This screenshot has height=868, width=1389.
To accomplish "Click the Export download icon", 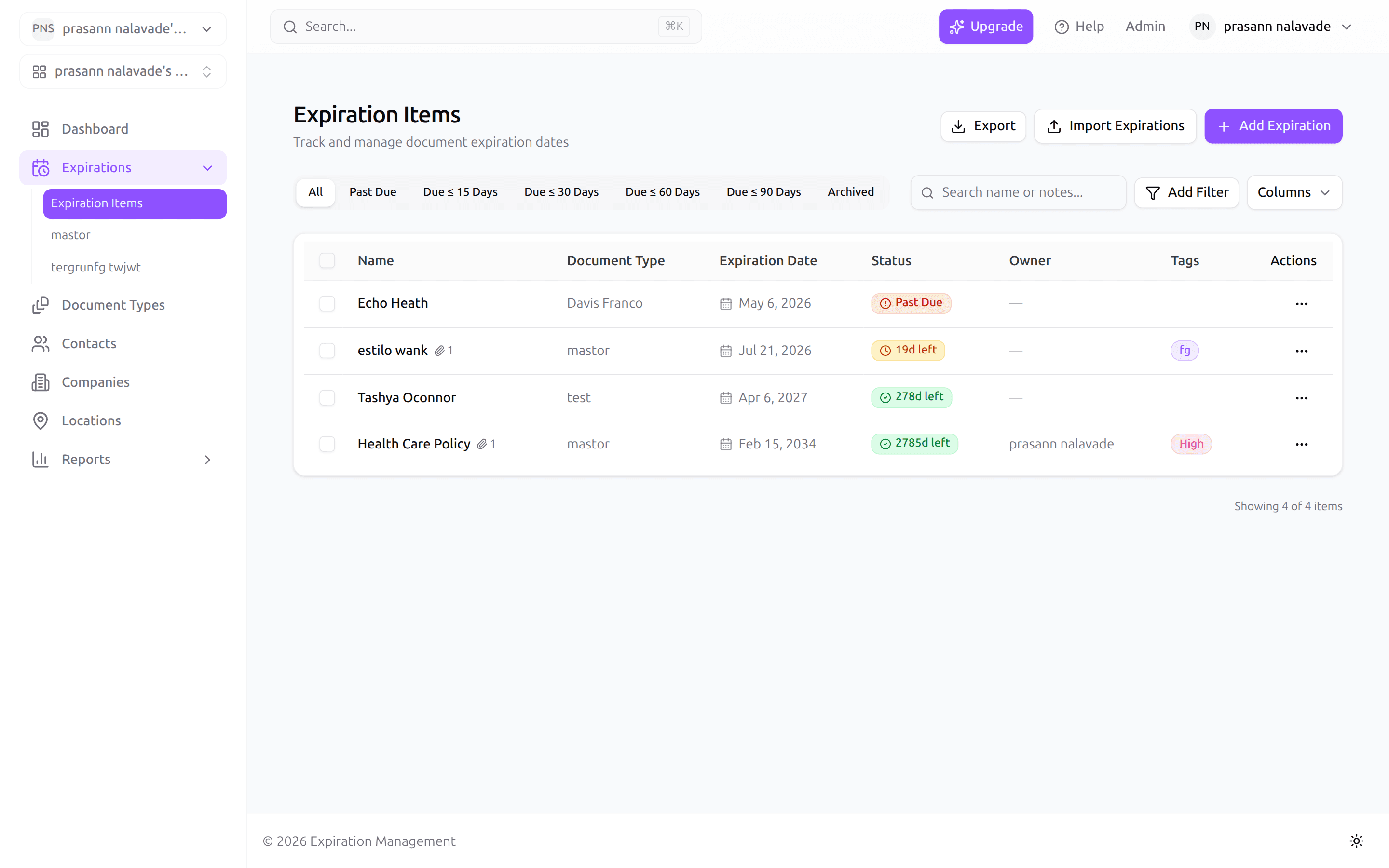I will [x=958, y=126].
